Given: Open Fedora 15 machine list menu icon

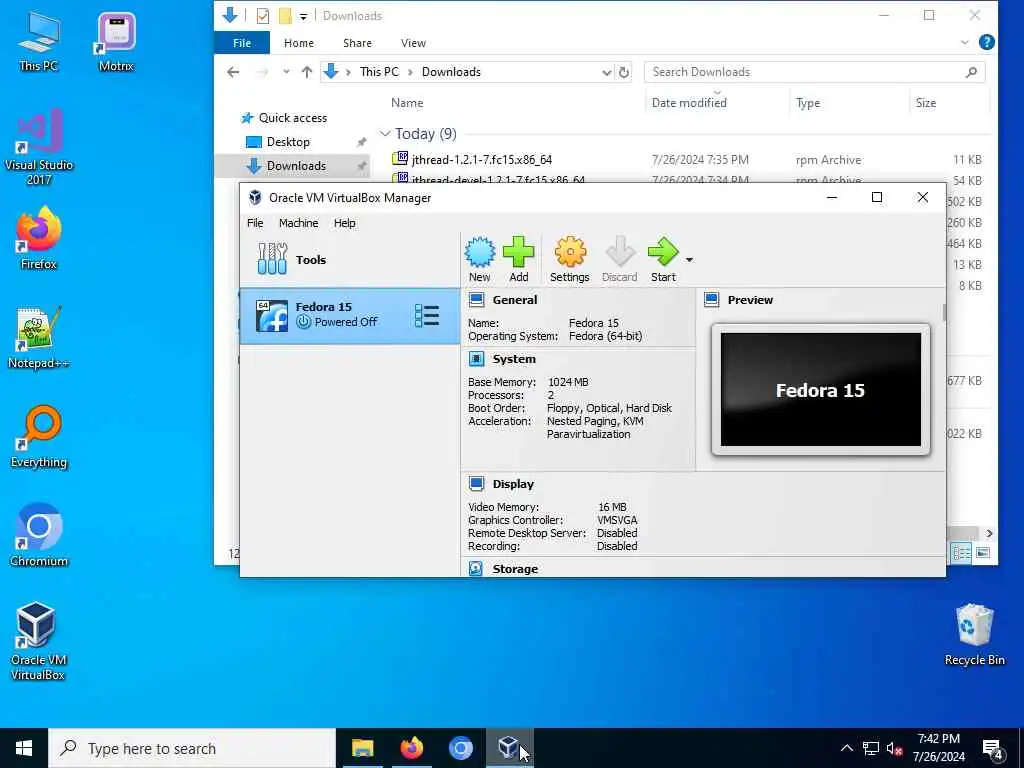Looking at the screenshot, I should (x=426, y=315).
